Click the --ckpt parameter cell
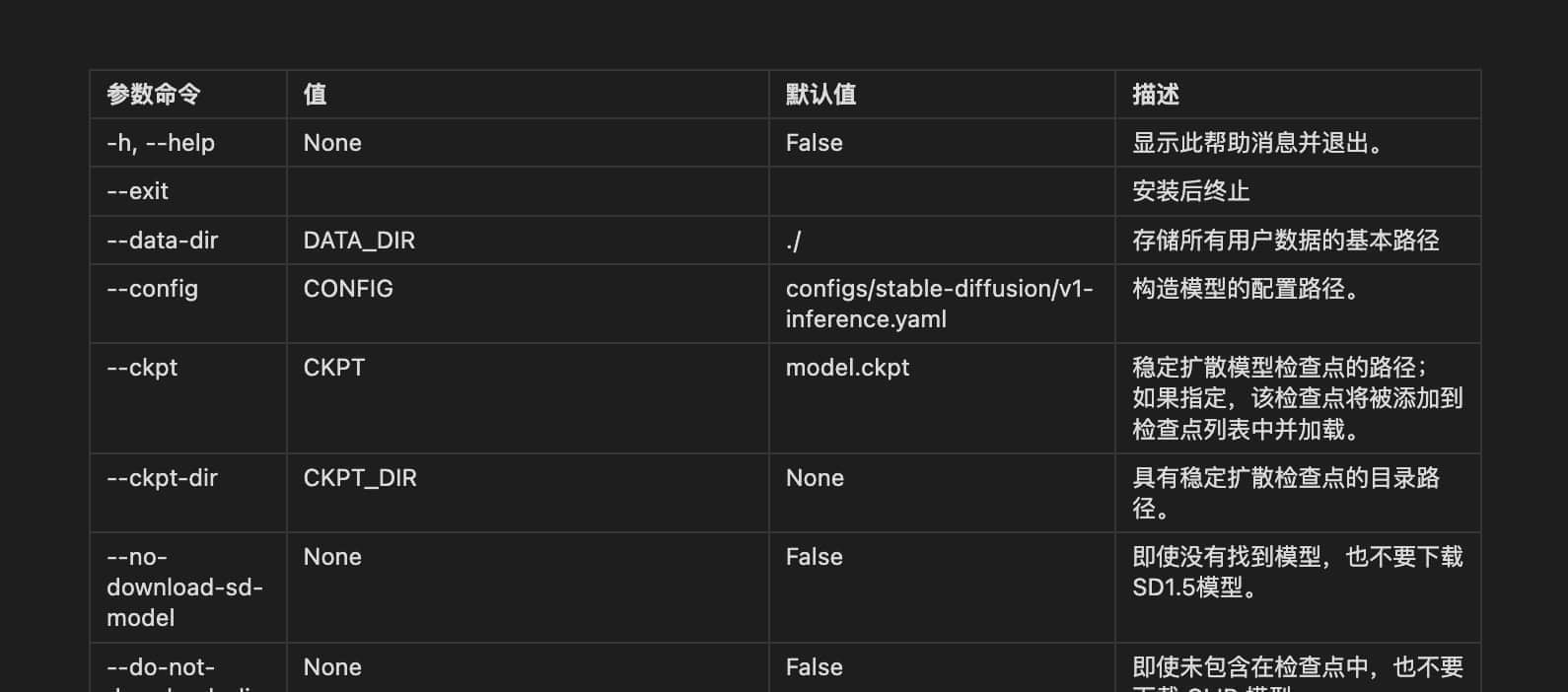Screen dimensions: 1568x692 (x=142, y=368)
